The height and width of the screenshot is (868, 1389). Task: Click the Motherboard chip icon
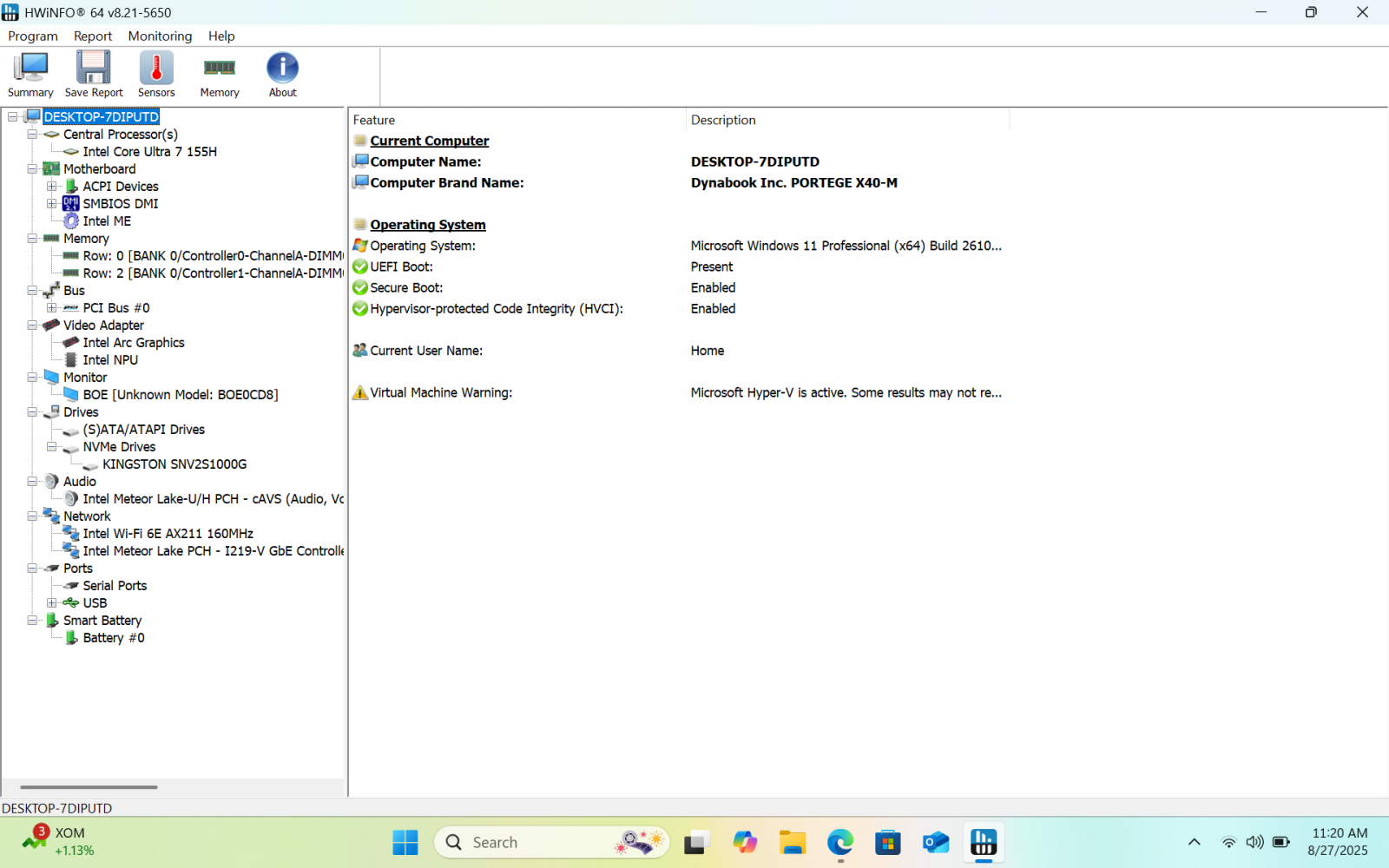pos(52,168)
